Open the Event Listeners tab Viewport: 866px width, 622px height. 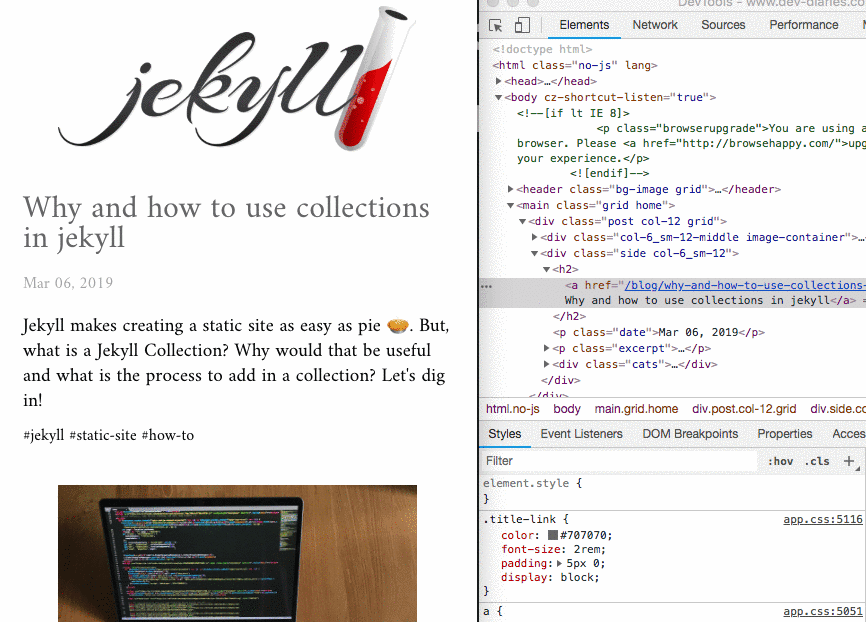[x=581, y=434]
